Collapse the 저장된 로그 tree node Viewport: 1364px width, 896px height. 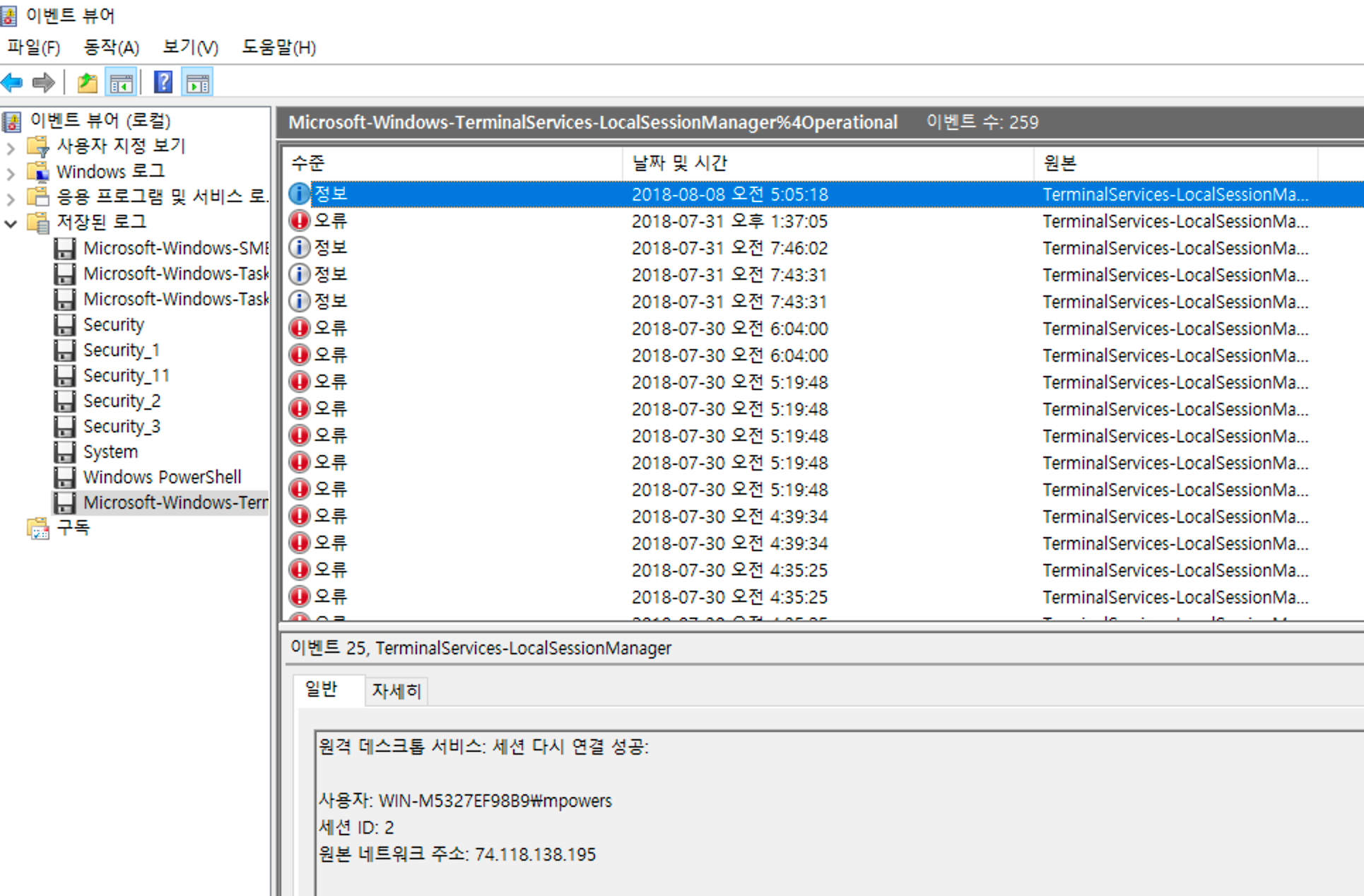coord(11,224)
